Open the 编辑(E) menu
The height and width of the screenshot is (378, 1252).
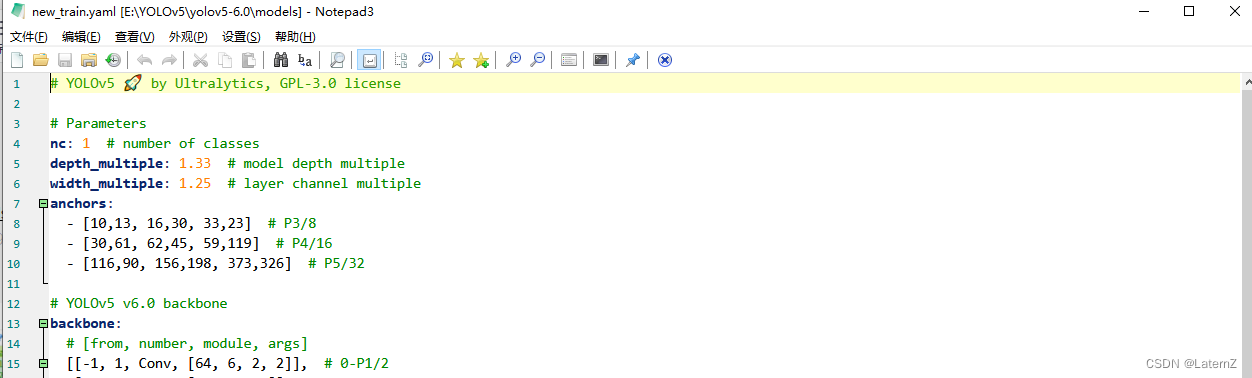pyautogui.click(x=81, y=37)
